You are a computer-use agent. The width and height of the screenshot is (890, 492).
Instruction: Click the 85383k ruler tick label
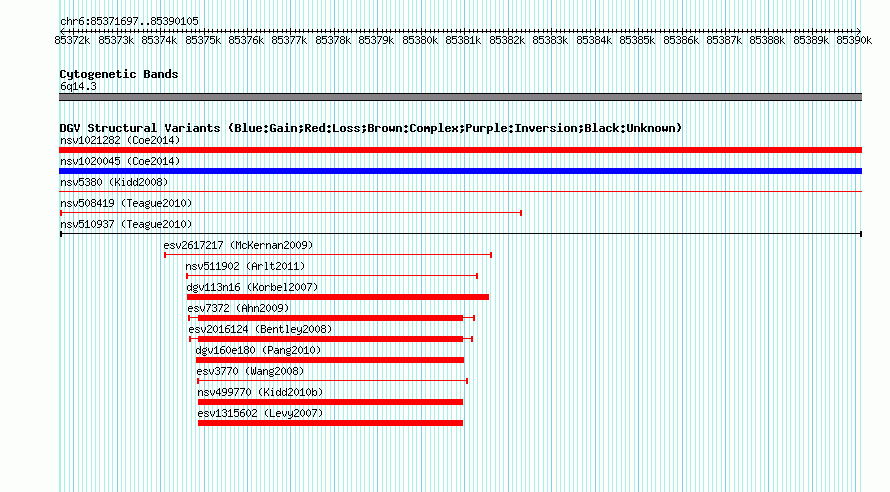pos(550,40)
